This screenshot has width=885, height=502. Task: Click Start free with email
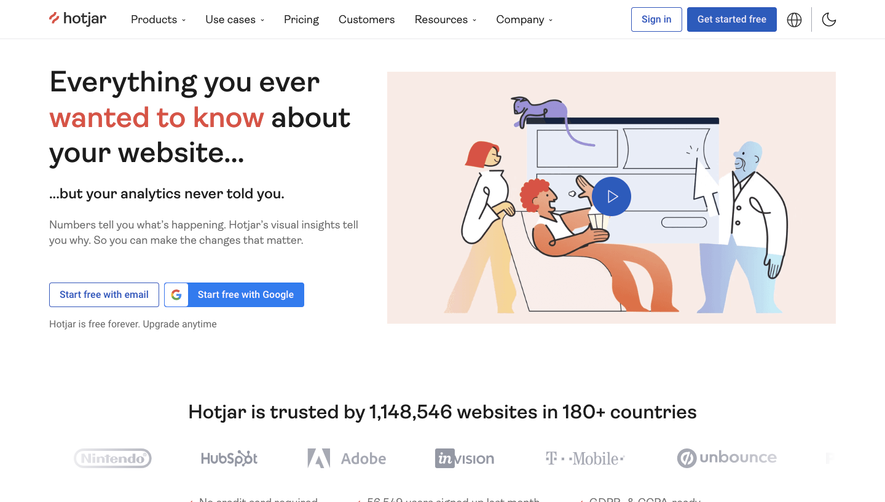(104, 295)
